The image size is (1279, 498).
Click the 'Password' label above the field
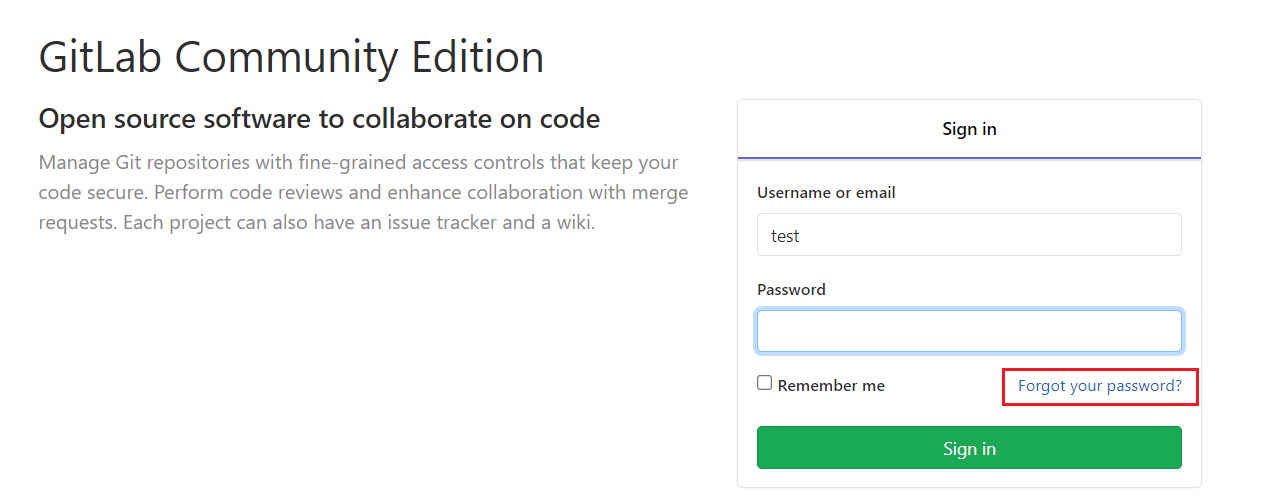coord(791,290)
